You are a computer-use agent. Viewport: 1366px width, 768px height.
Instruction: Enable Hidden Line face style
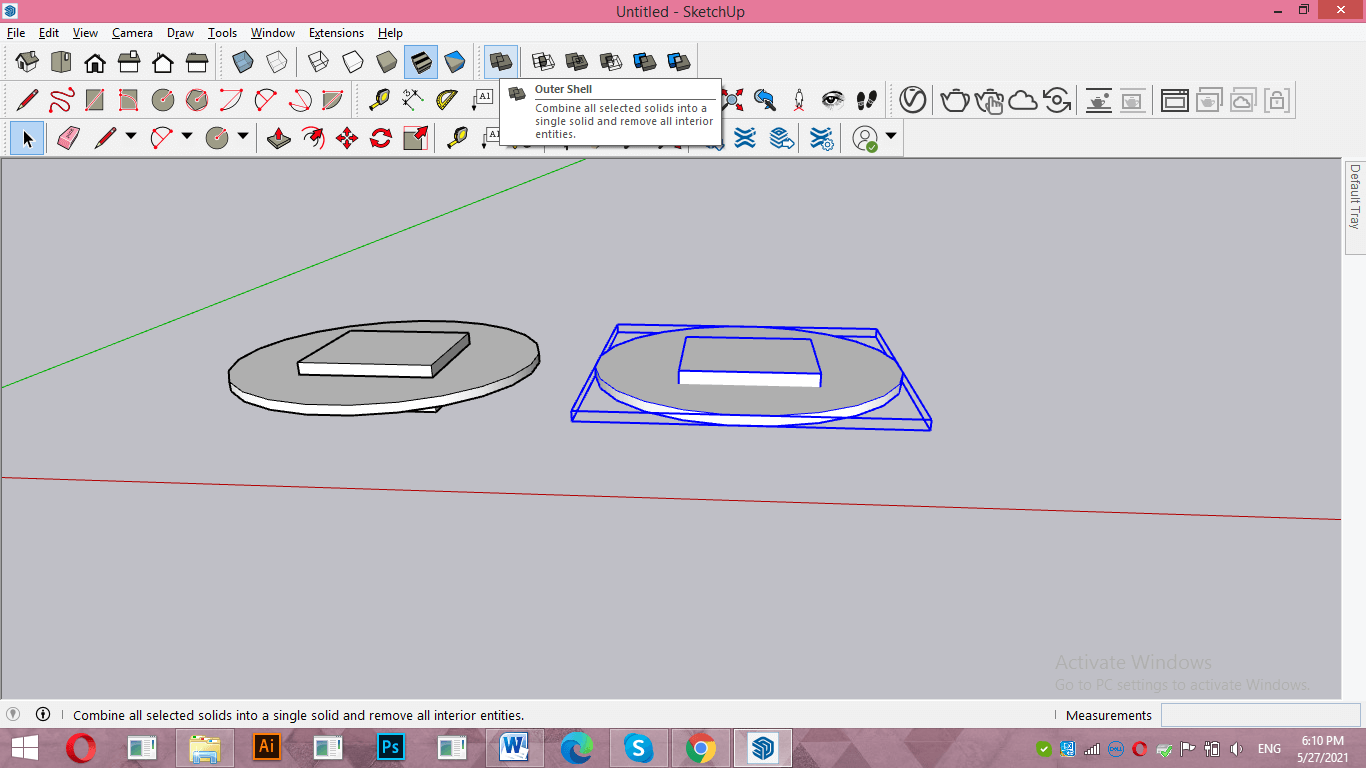pos(353,63)
